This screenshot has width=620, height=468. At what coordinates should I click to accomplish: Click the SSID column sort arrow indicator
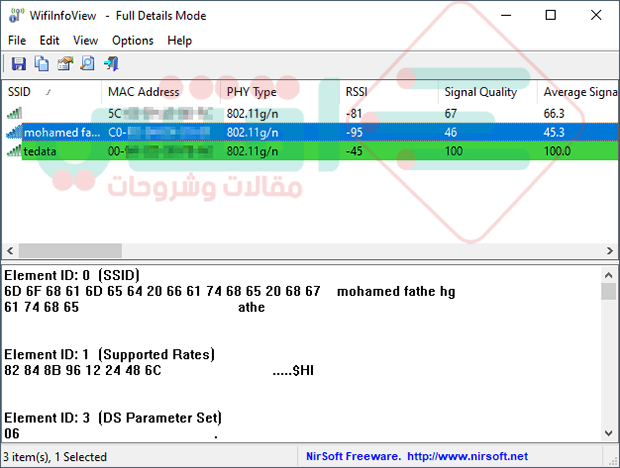click(48, 92)
